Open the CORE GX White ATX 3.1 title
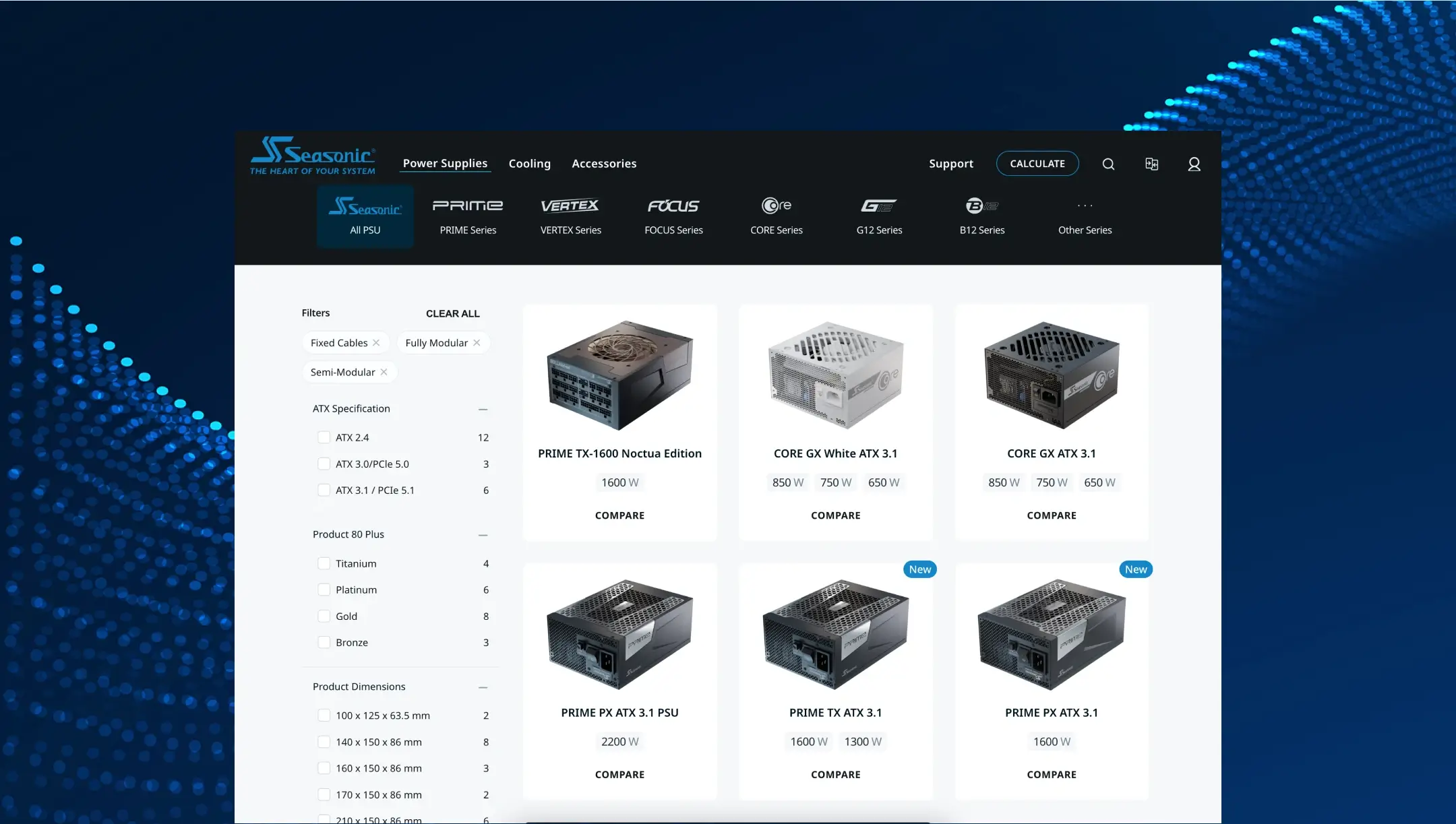 835,453
